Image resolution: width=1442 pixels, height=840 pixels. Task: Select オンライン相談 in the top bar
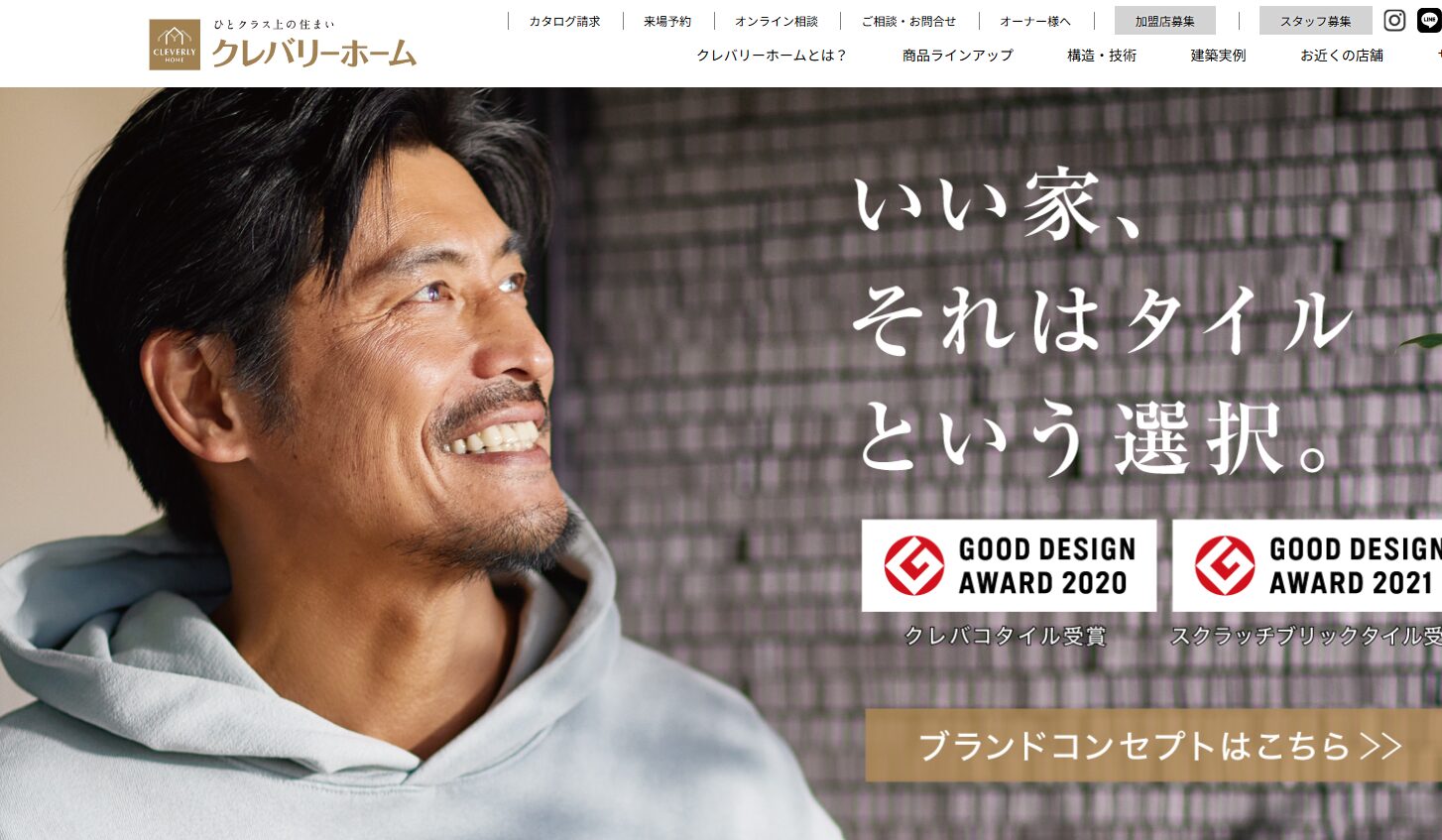tap(777, 21)
